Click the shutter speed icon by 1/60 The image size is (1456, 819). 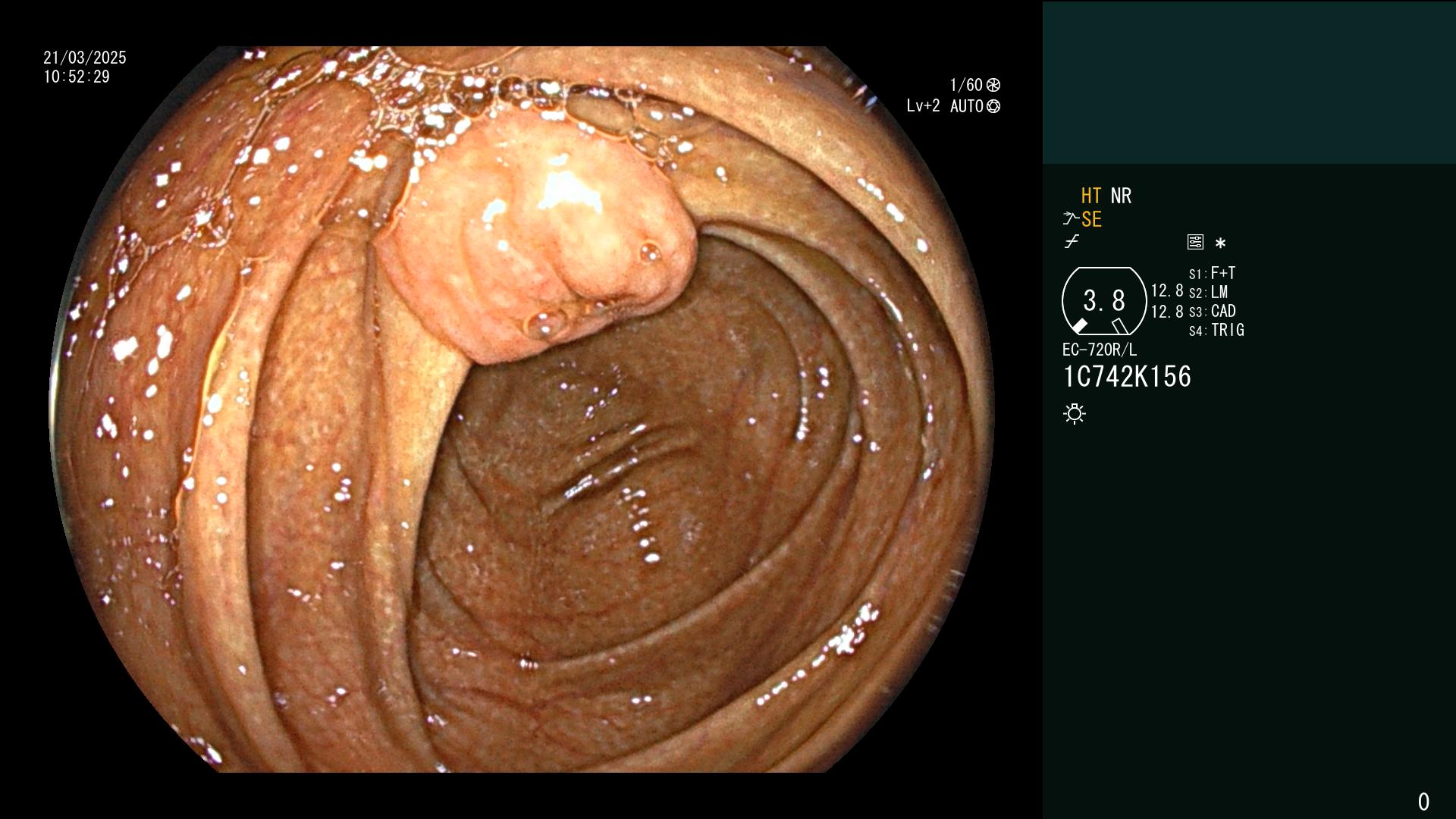point(993,85)
